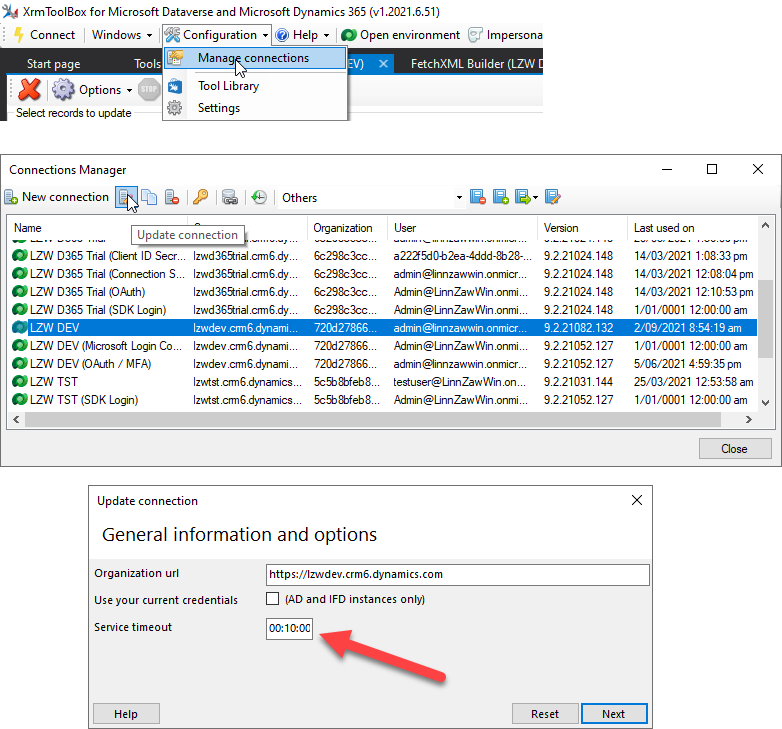Click the add connection file icon
782x729 pixels.
point(501,197)
